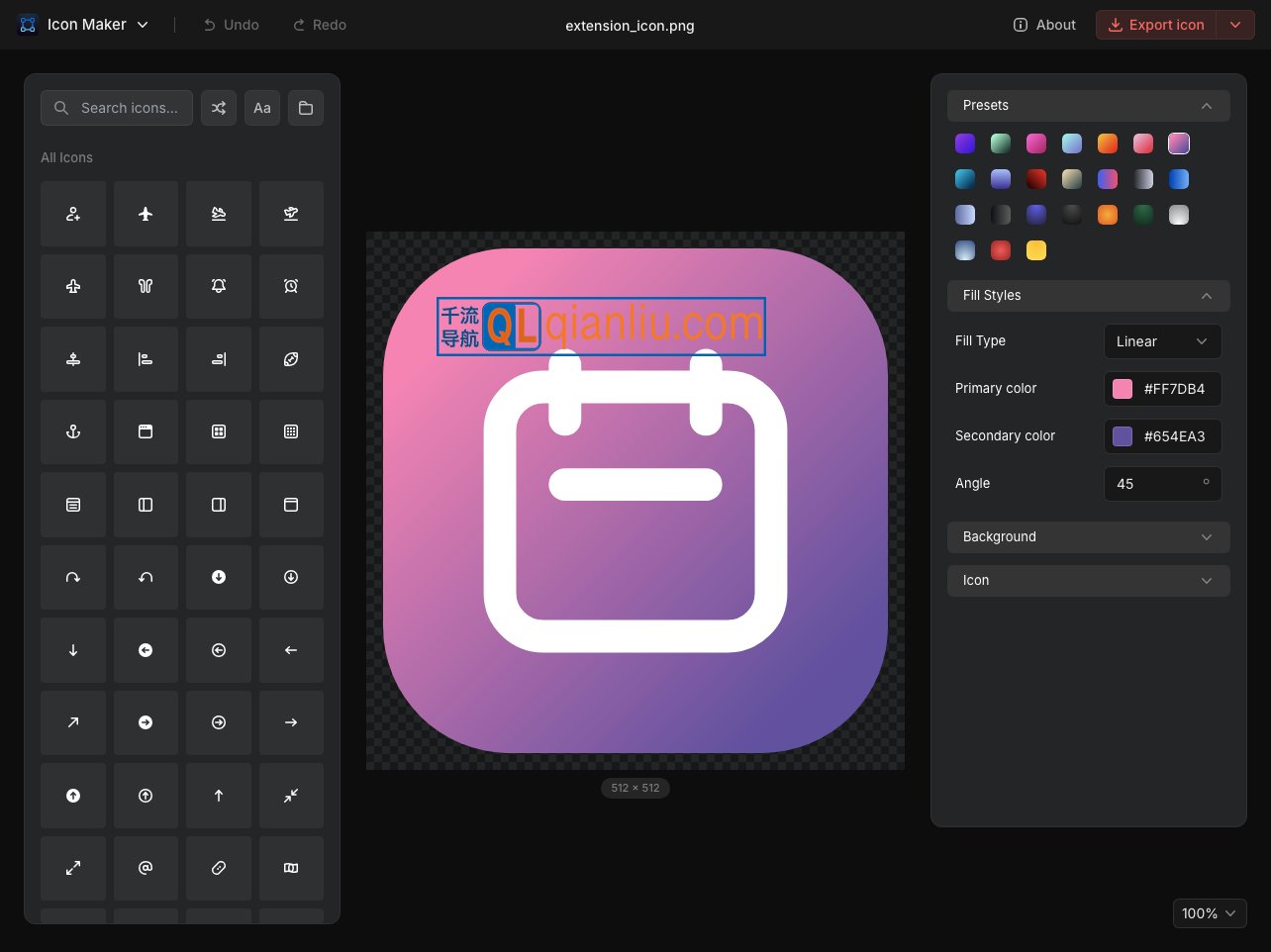Pick the at-sign icon from the grid
The height and width of the screenshot is (952, 1271).
coord(146,868)
